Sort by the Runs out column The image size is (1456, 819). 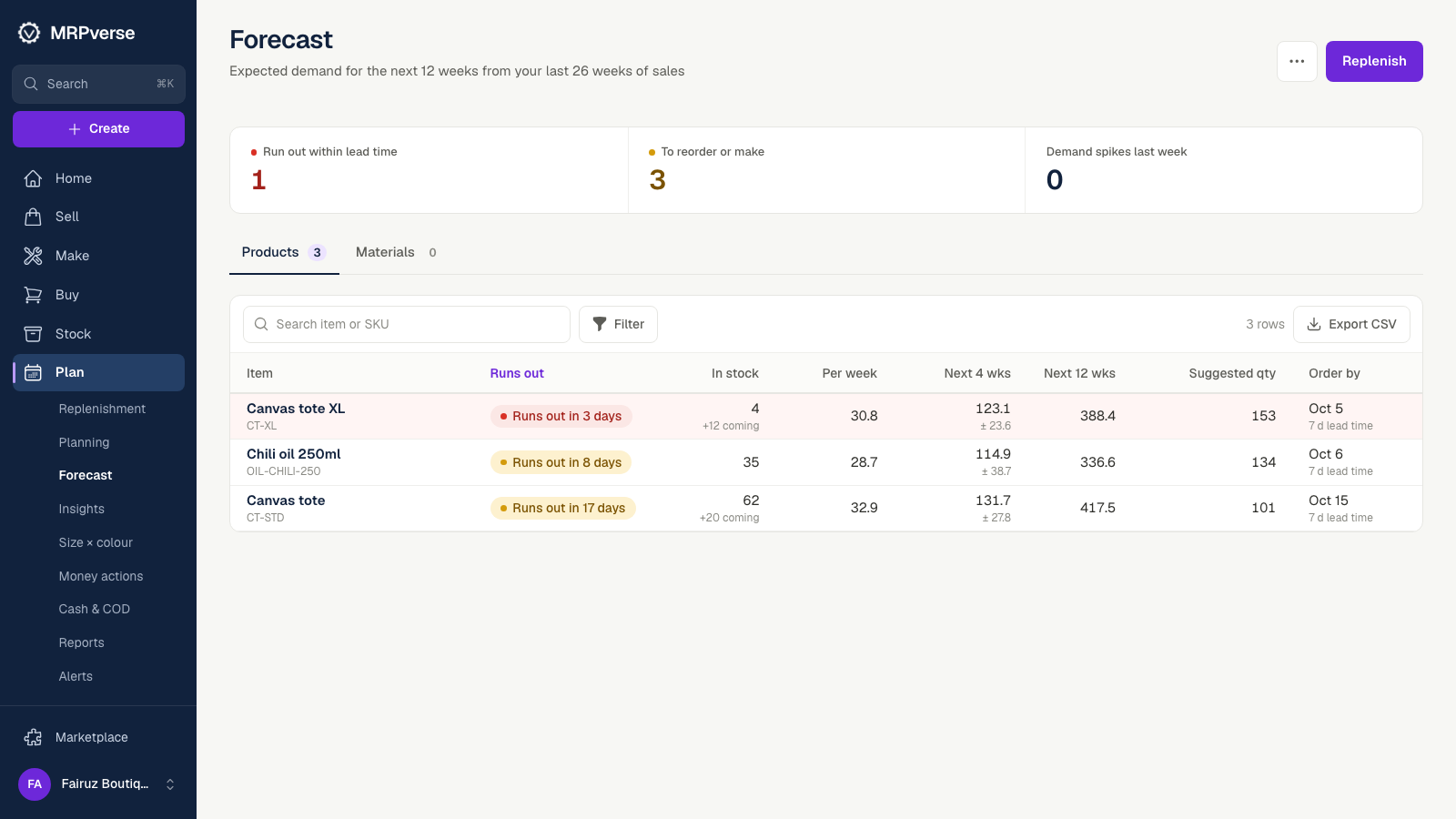pyautogui.click(x=517, y=373)
